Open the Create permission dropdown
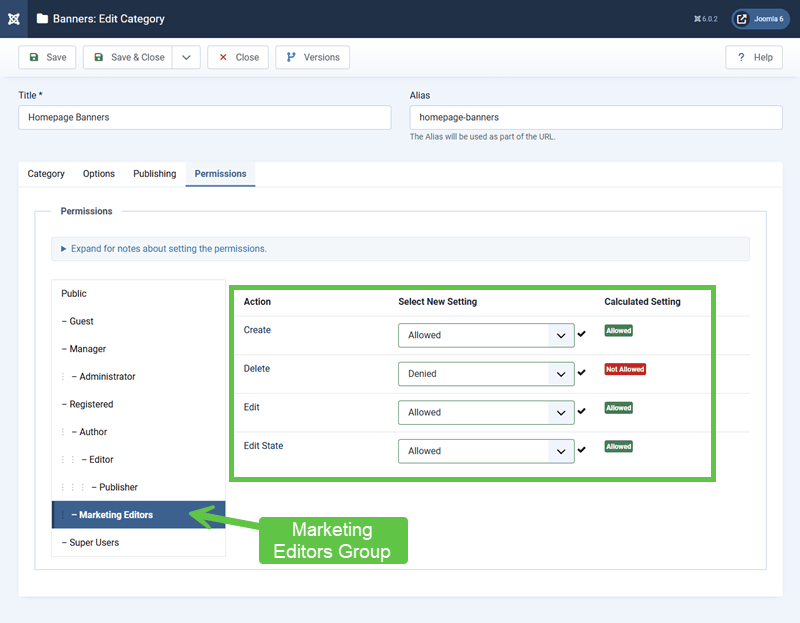Screen dimensions: 800x623 486,335
